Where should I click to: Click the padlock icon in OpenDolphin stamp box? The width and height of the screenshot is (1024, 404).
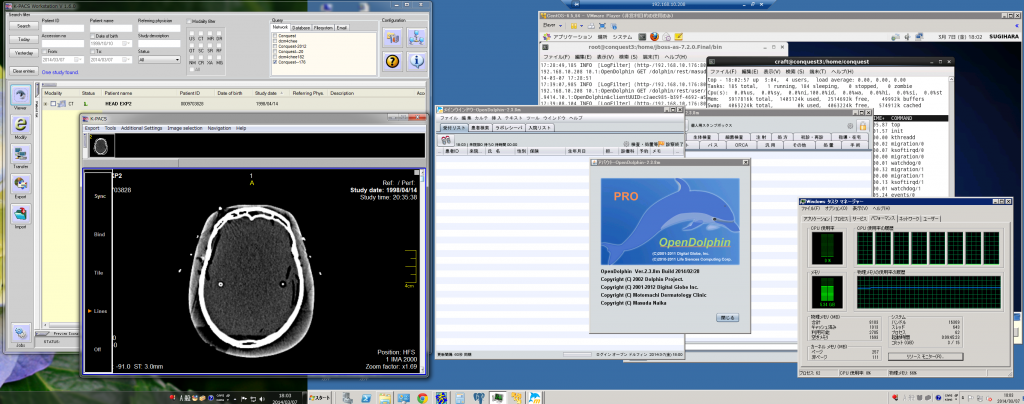[x=862, y=125]
